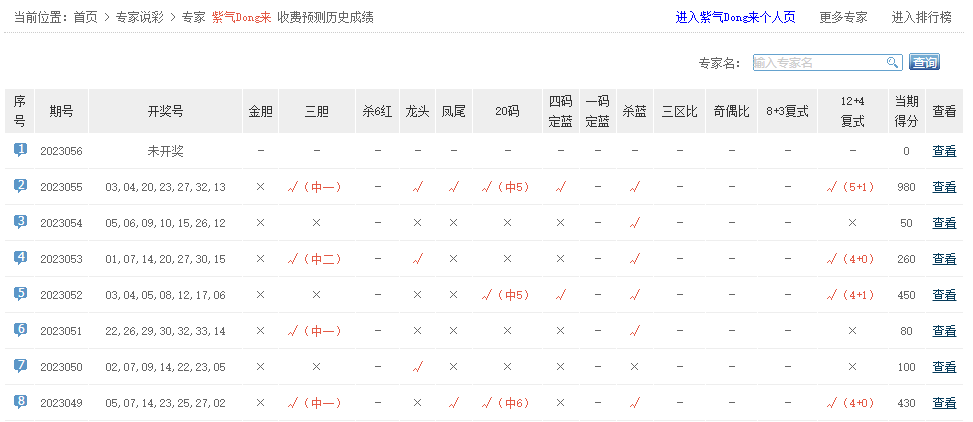973x422 pixels.
Task: Click the magnifier icon in search field
Action: (x=893, y=63)
